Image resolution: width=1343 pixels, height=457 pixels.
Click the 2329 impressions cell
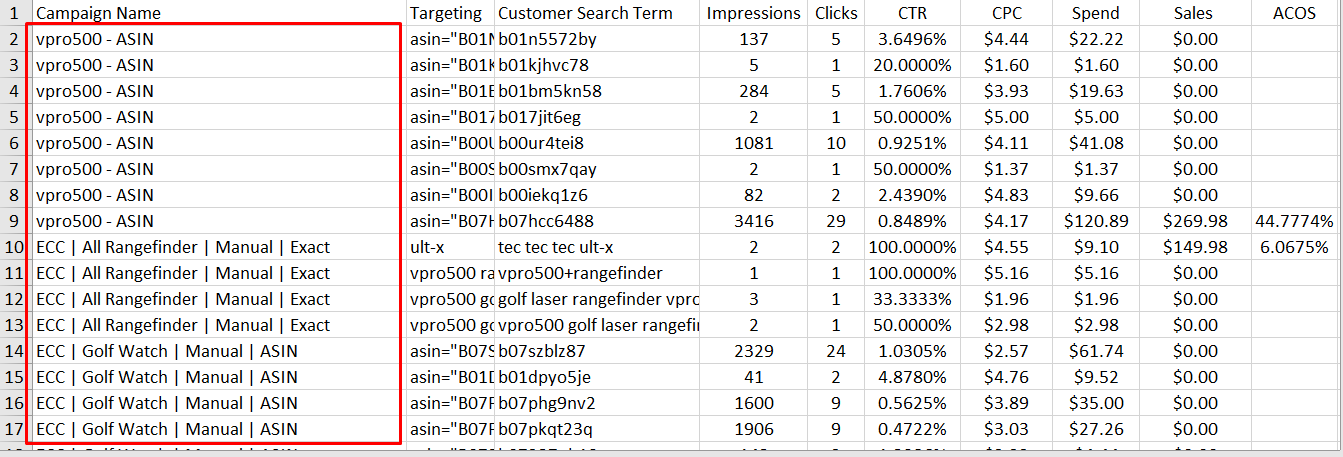coord(753,351)
